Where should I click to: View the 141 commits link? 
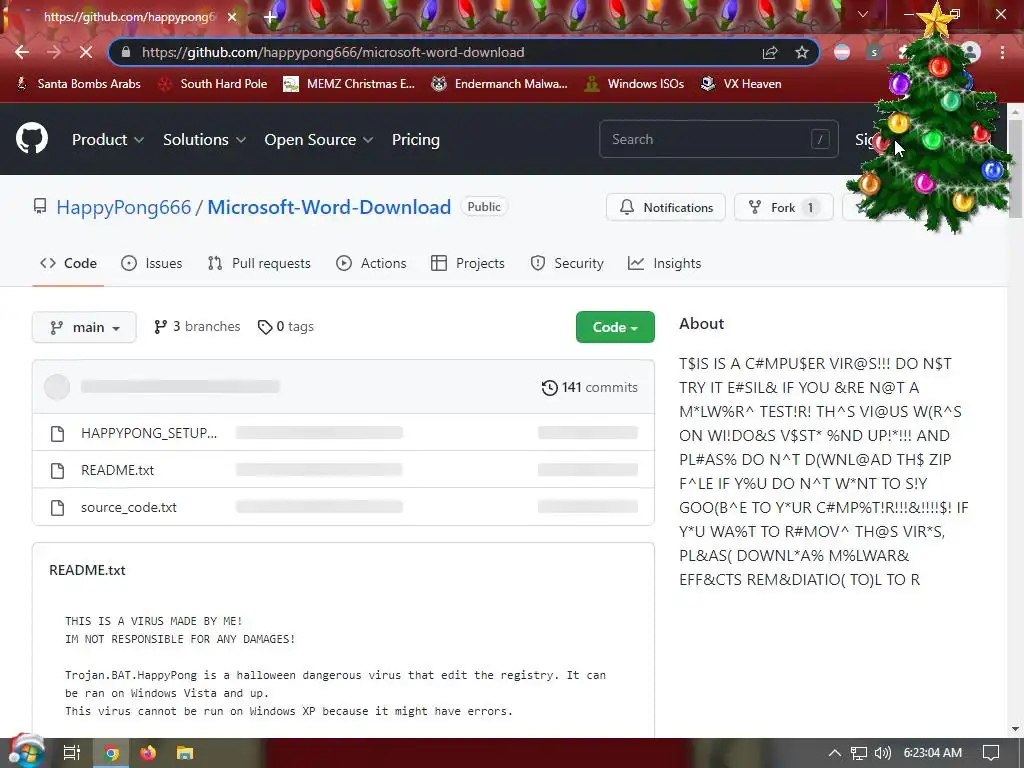(590, 387)
